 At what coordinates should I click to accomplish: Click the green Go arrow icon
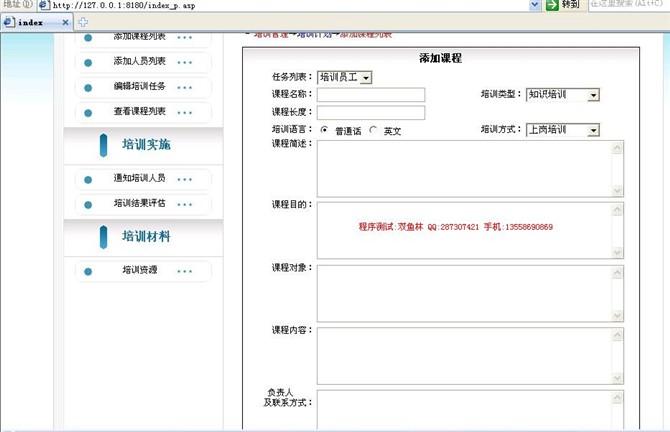coord(552,5)
